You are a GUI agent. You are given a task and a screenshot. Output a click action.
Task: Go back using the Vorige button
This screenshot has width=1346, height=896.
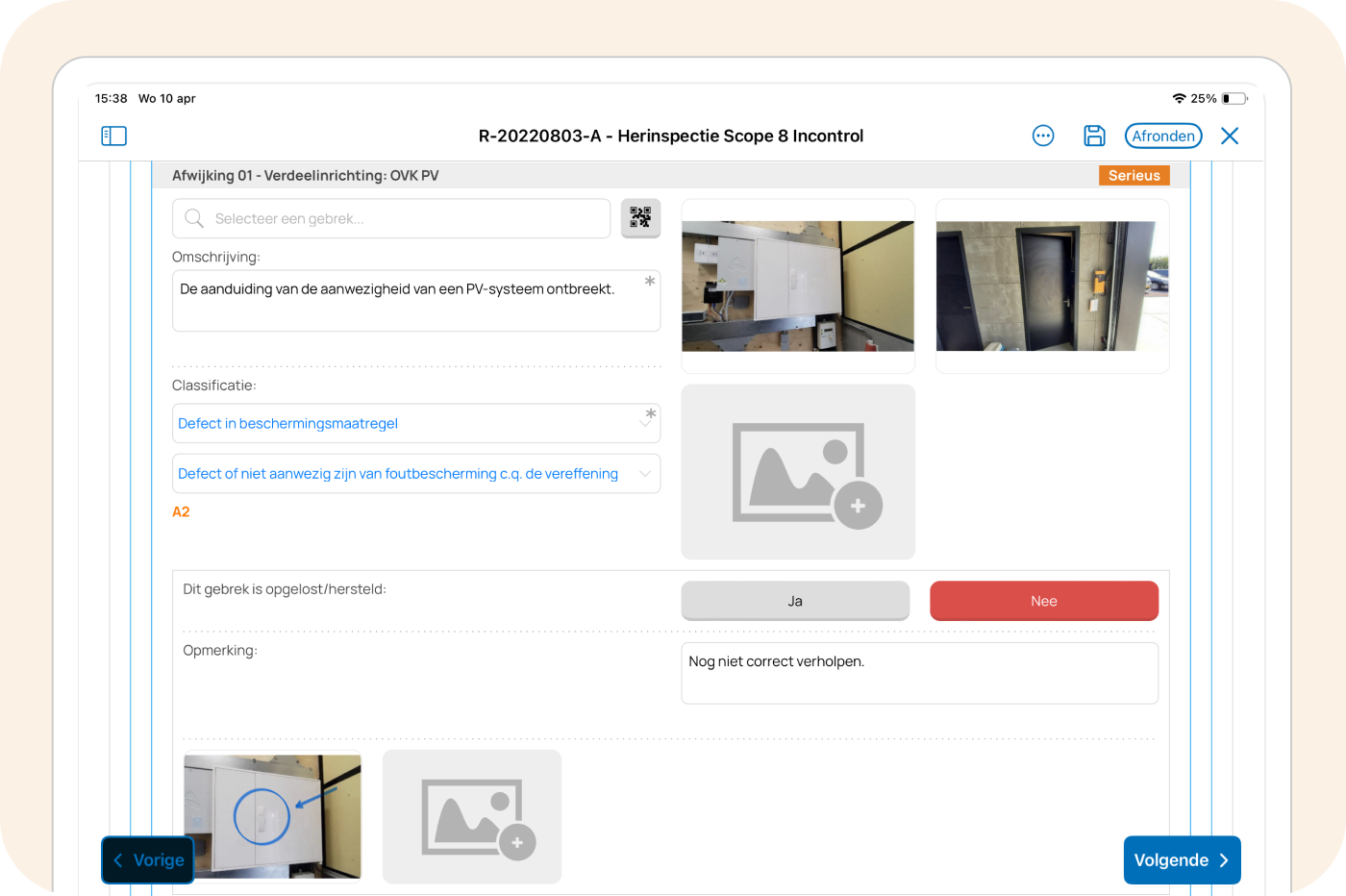pyautogui.click(x=147, y=859)
